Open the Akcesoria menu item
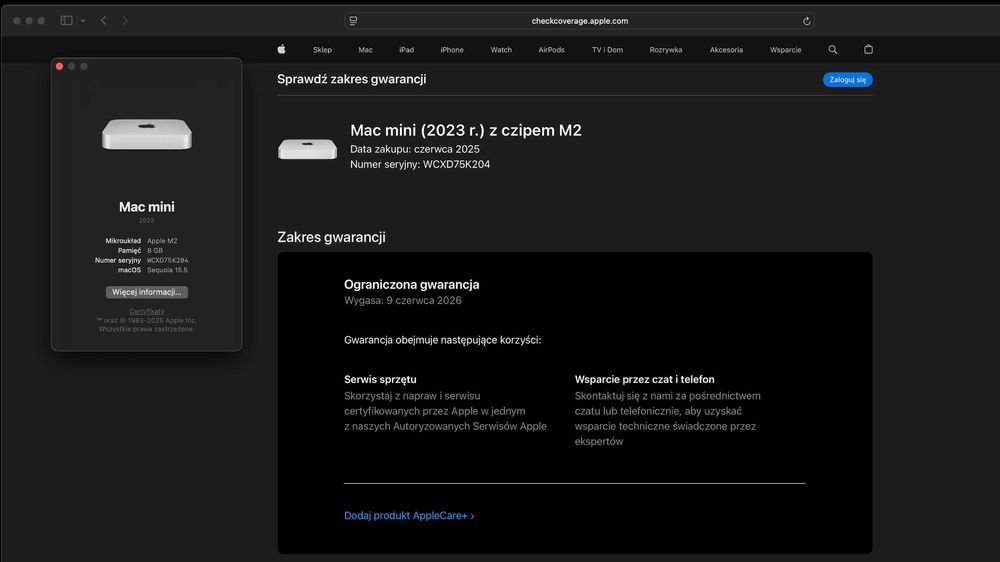 click(726, 50)
